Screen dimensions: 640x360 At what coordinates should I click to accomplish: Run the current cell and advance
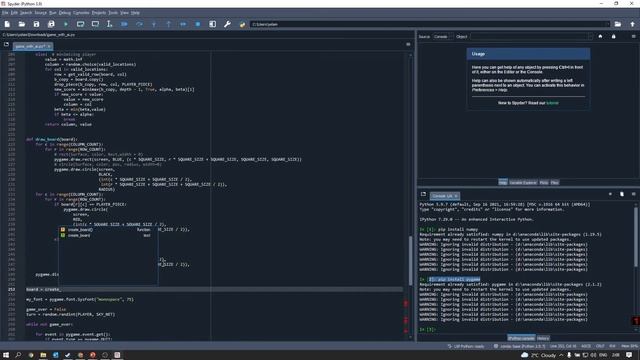click(95, 24)
